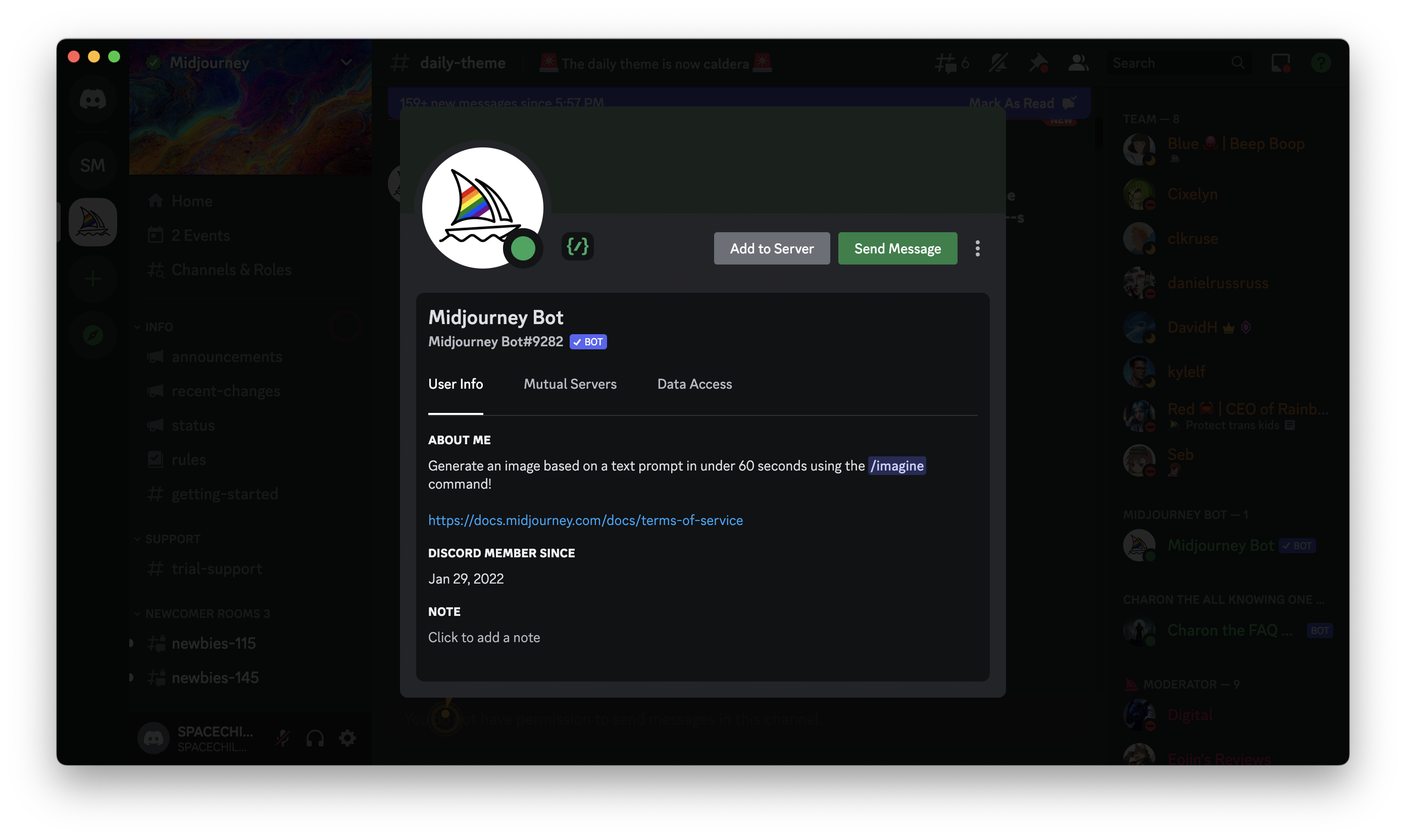Open the terms-of-service docs link

pos(585,520)
